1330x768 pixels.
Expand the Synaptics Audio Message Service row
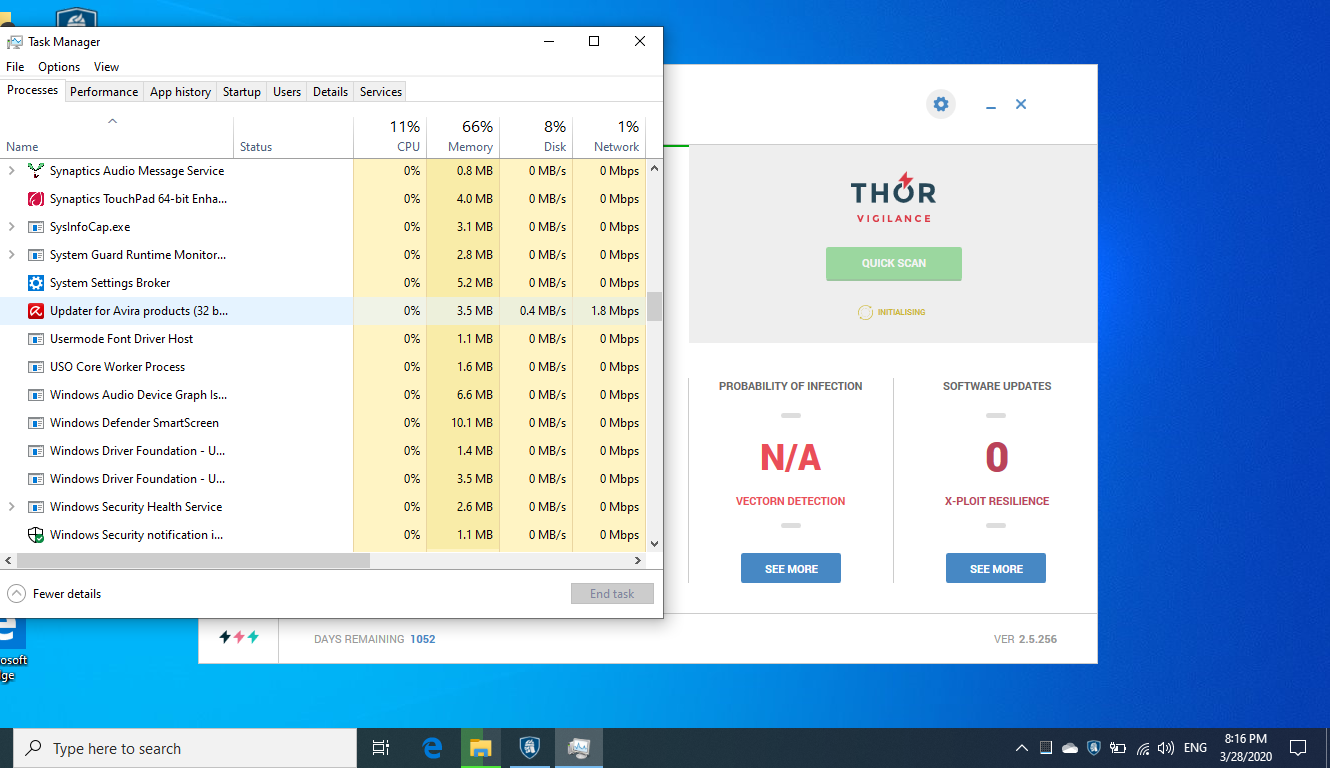pos(12,171)
